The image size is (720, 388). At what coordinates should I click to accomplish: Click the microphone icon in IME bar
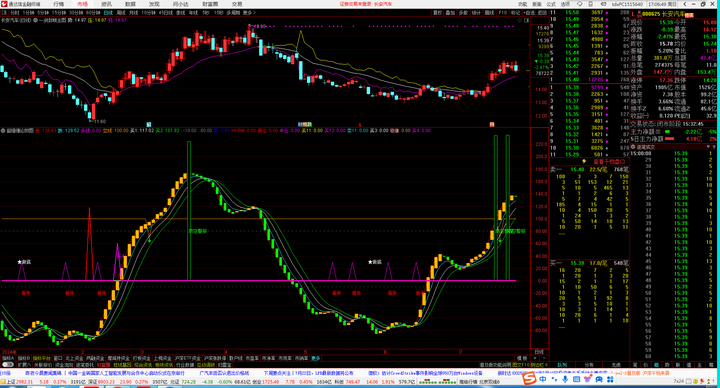pyautogui.click(x=565, y=379)
